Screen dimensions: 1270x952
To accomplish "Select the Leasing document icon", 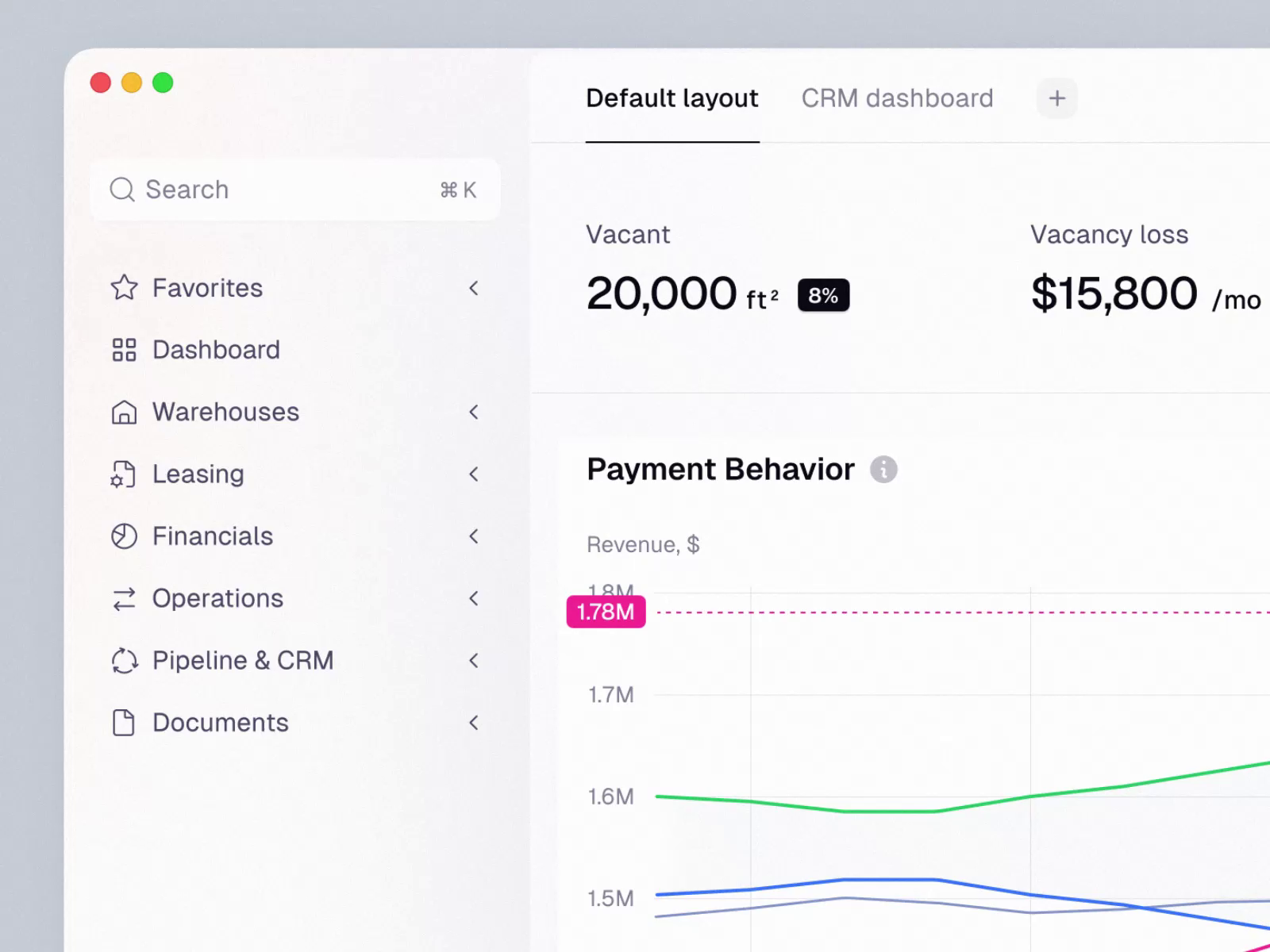I will 124,474.
